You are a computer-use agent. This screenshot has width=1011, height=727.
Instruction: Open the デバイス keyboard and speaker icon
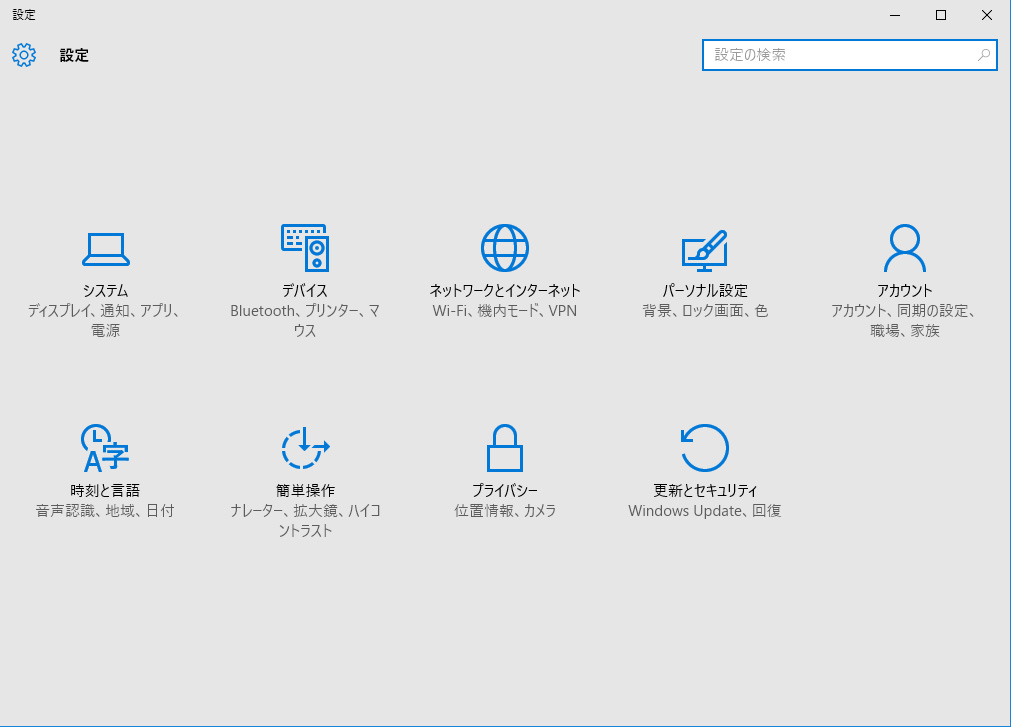tap(305, 248)
